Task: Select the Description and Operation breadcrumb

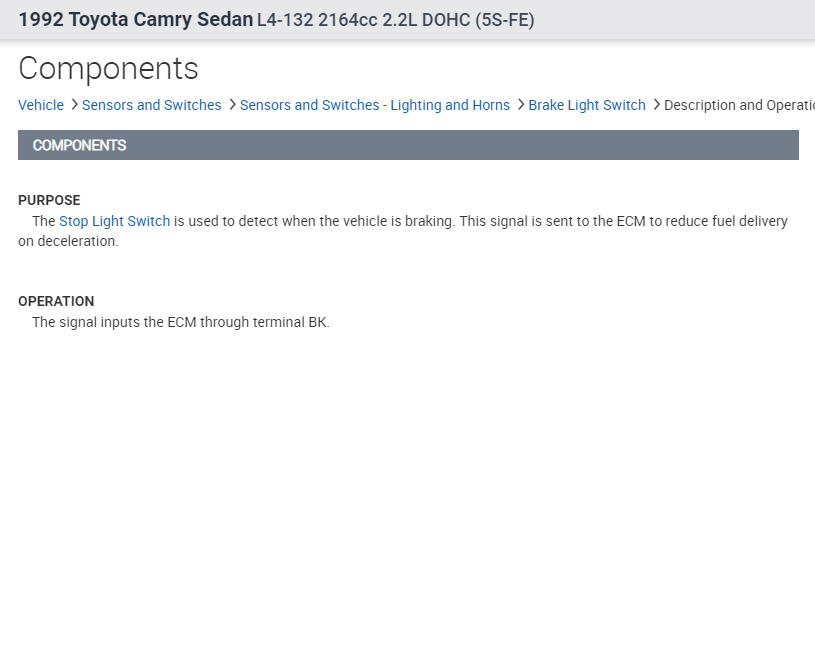Action: [x=738, y=105]
